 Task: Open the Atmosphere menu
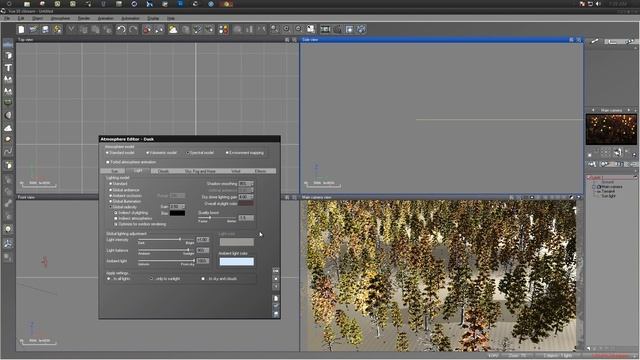click(x=60, y=18)
